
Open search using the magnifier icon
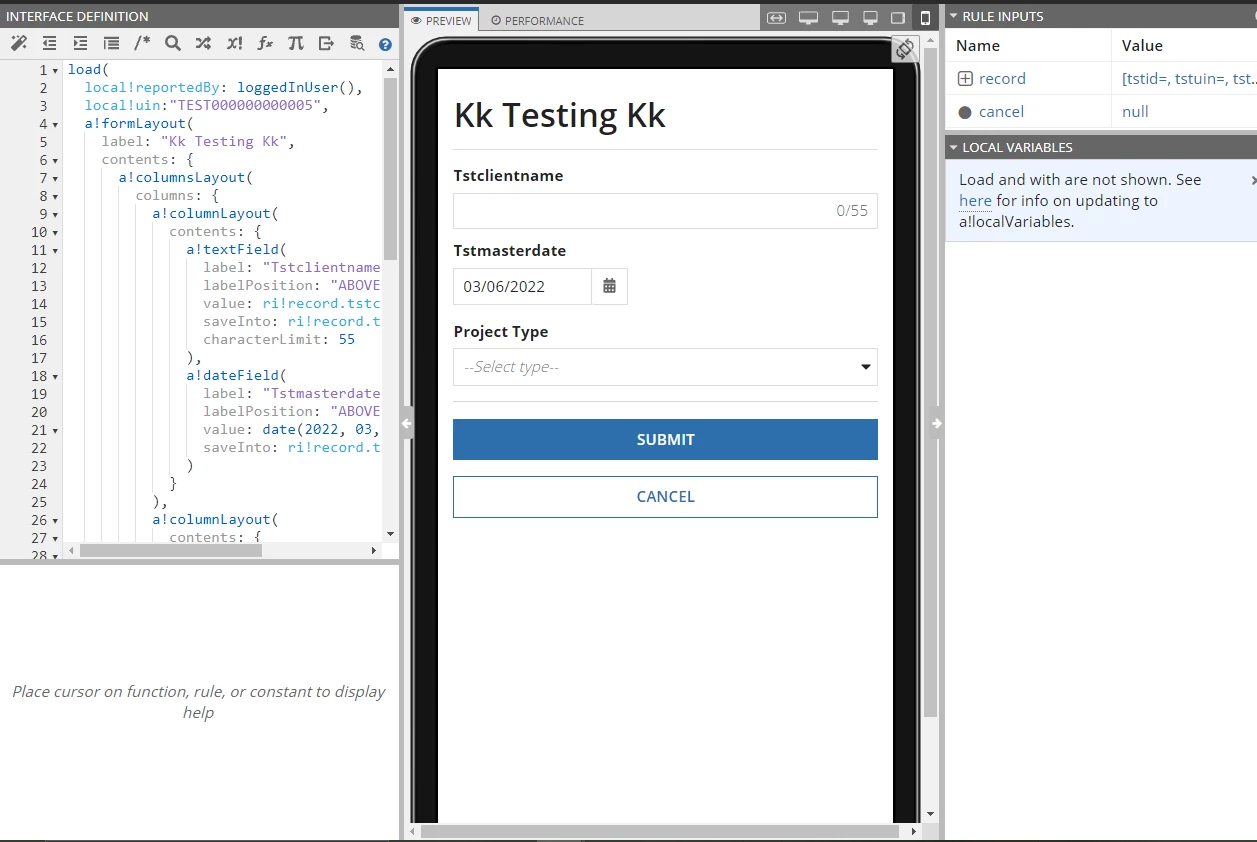pyautogui.click(x=173, y=43)
